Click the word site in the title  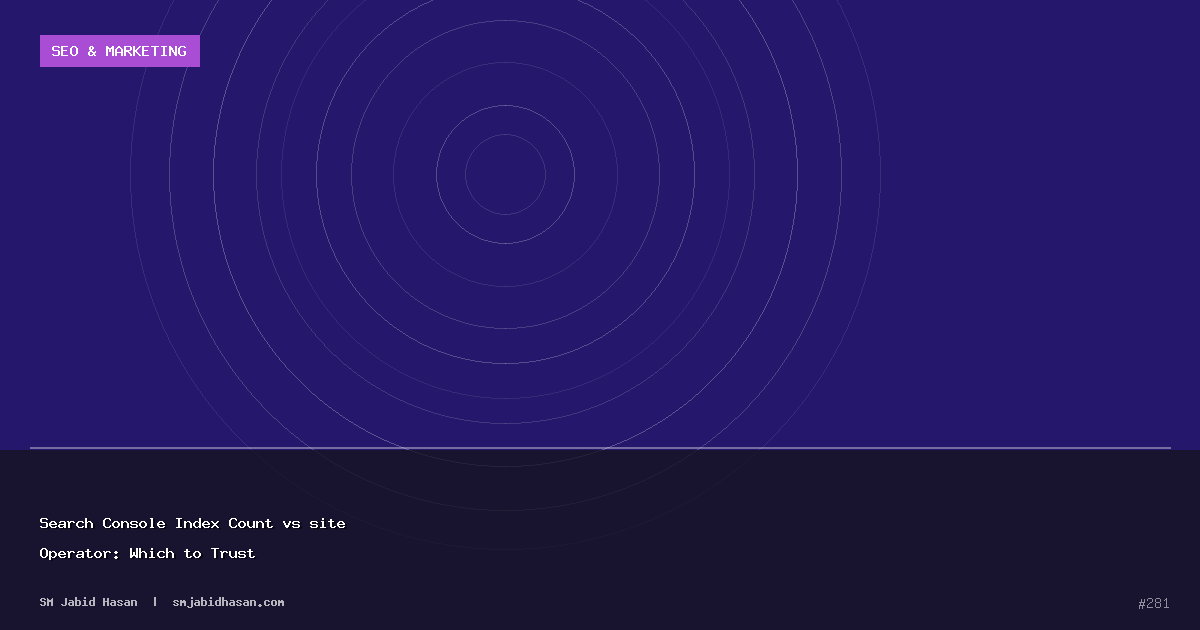[327, 523]
